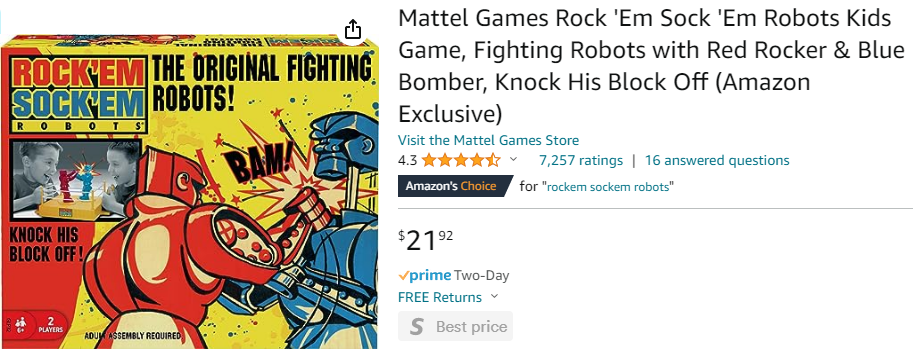Expand the FREE Returns chevron
Image resolution: width=921 pixels, height=360 pixels.
coord(494,297)
